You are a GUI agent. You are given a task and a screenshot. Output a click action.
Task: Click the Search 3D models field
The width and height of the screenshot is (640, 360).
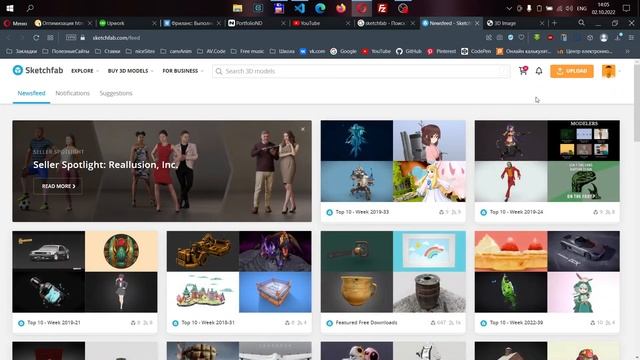(x=361, y=71)
